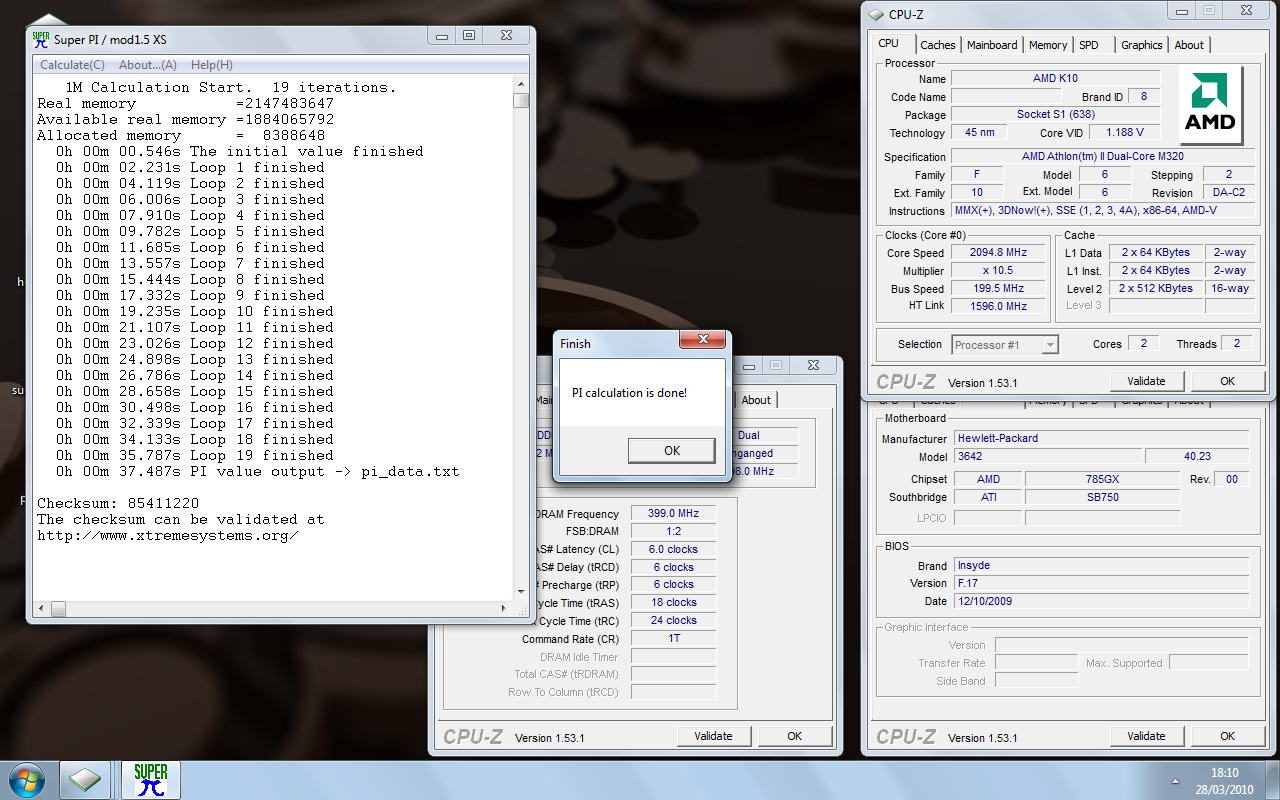Image resolution: width=1280 pixels, height=800 pixels.
Task: Click Validate in the memory CPU-Z window
Action: click(714, 736)
